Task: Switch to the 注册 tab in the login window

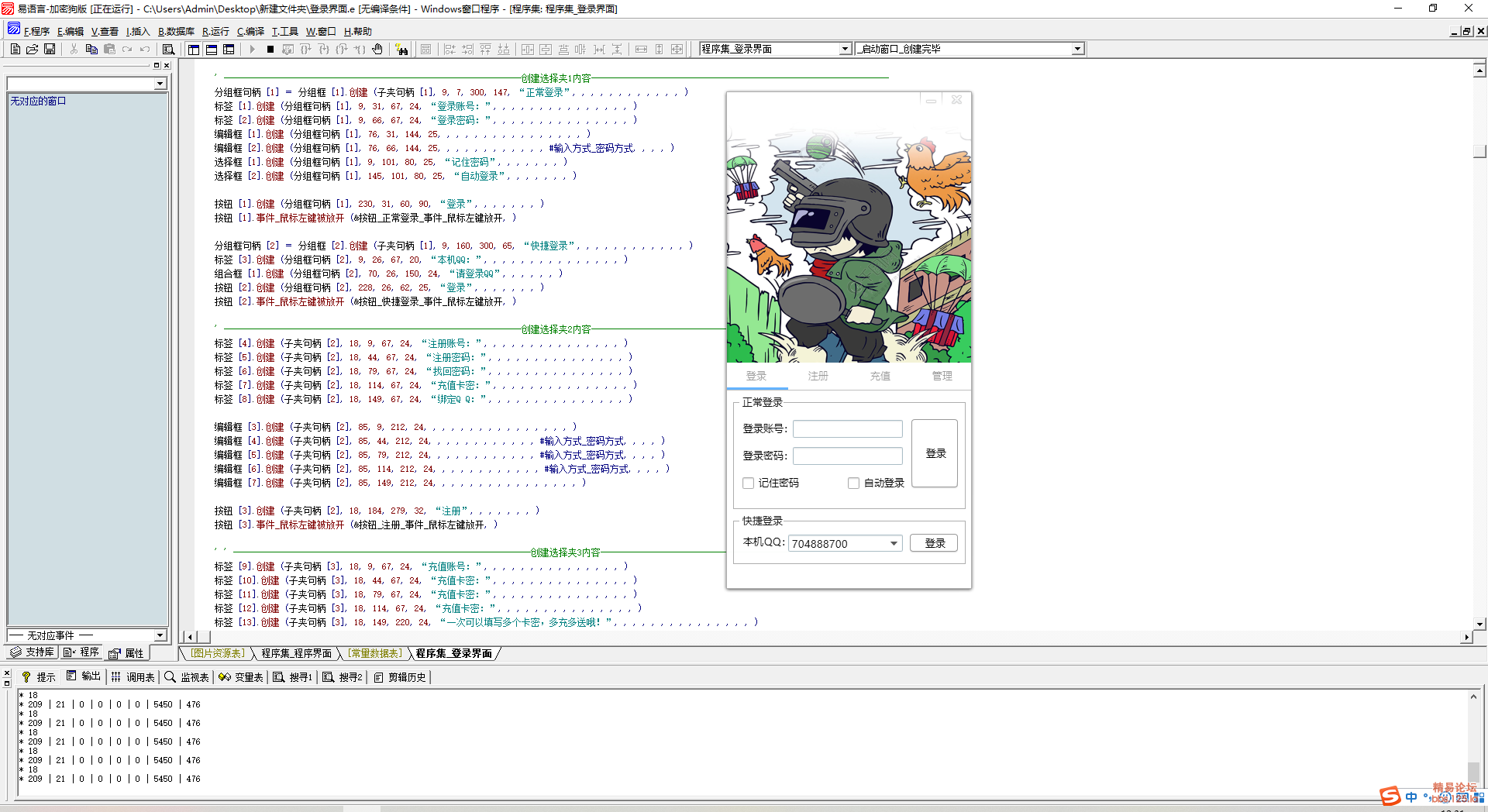Action: tap(818, 376)
